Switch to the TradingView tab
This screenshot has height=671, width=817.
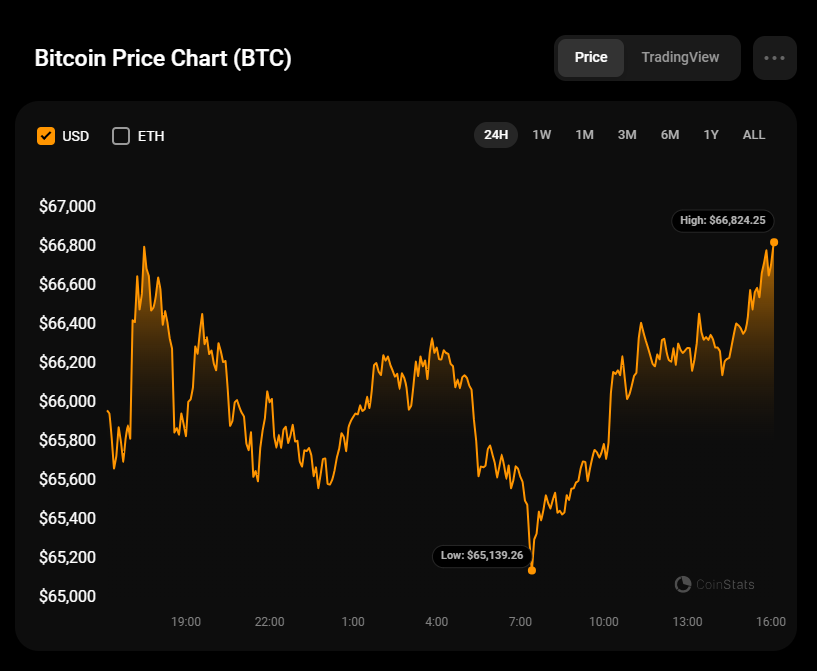pos(680,58)
